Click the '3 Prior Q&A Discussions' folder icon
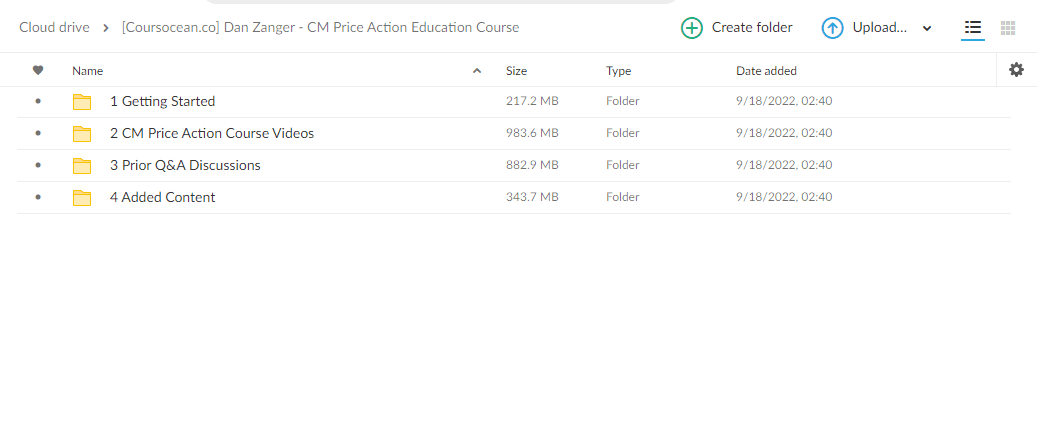 point(82,165)
